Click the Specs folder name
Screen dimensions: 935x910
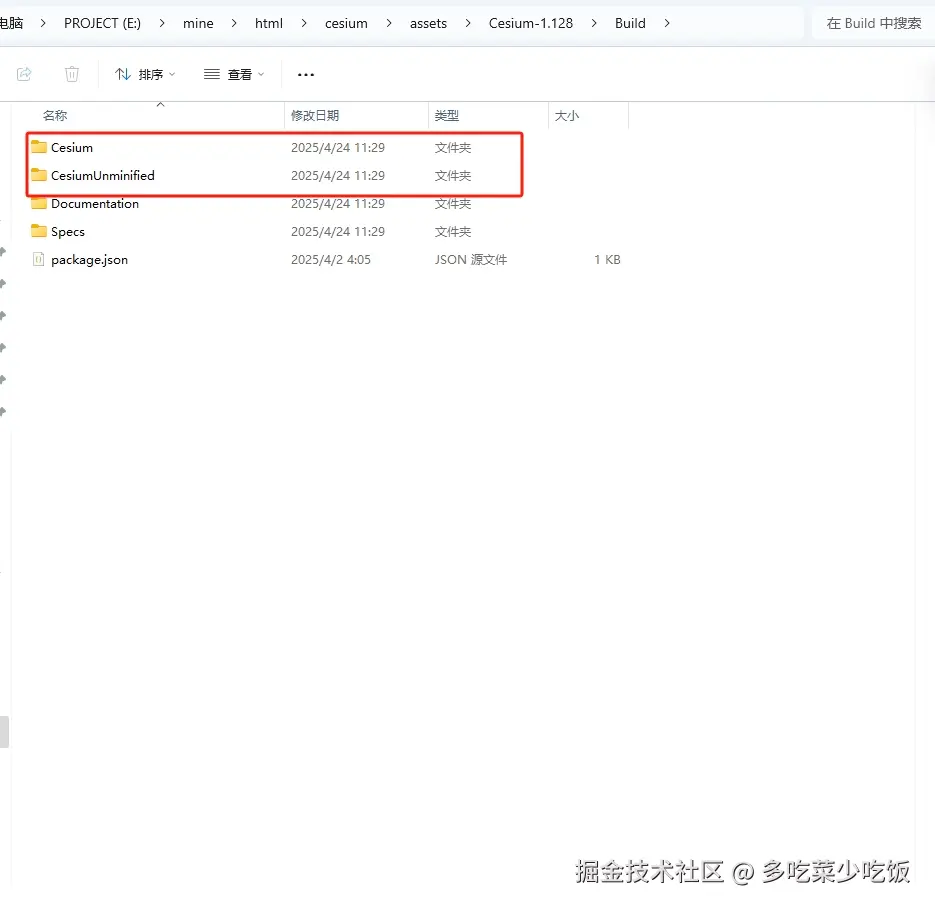pyautogui.click(x=67, y=231)
